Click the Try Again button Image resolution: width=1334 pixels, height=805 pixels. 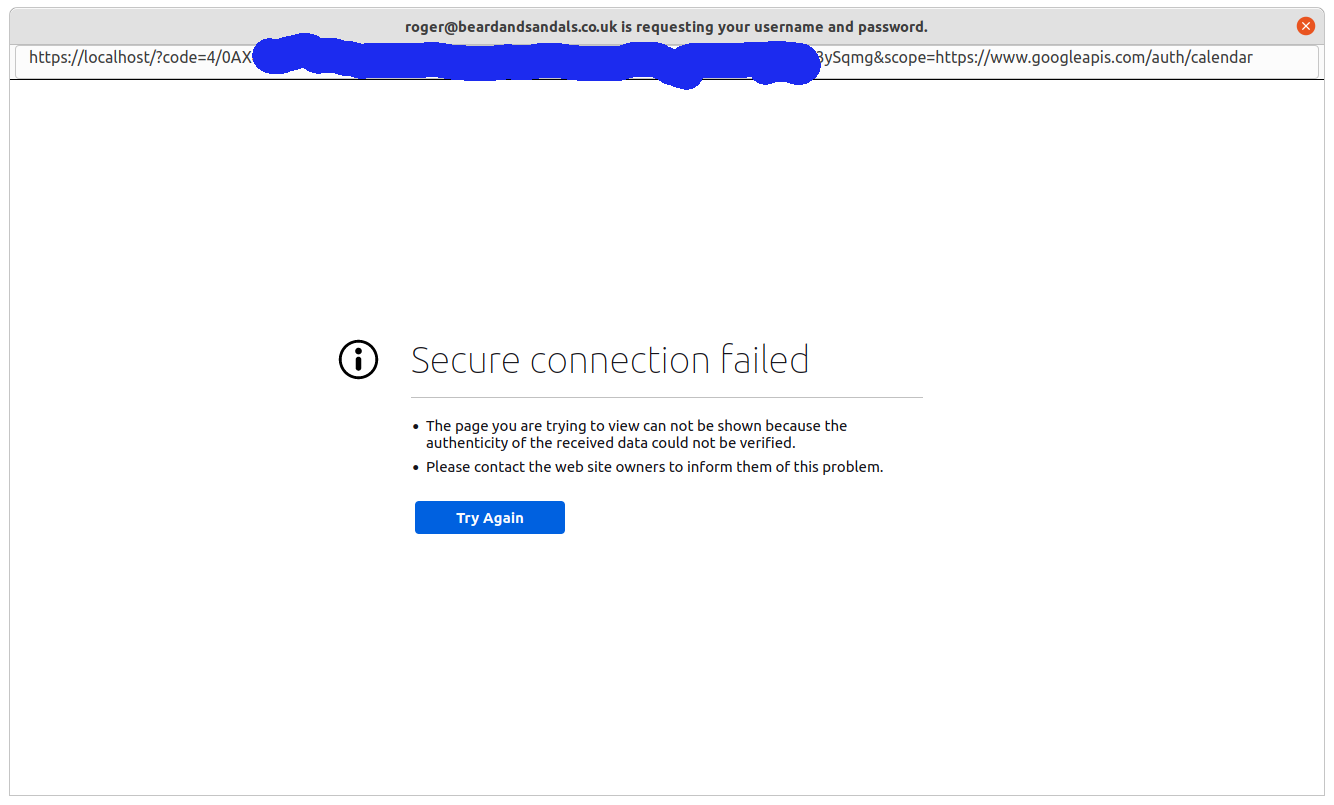490,518
